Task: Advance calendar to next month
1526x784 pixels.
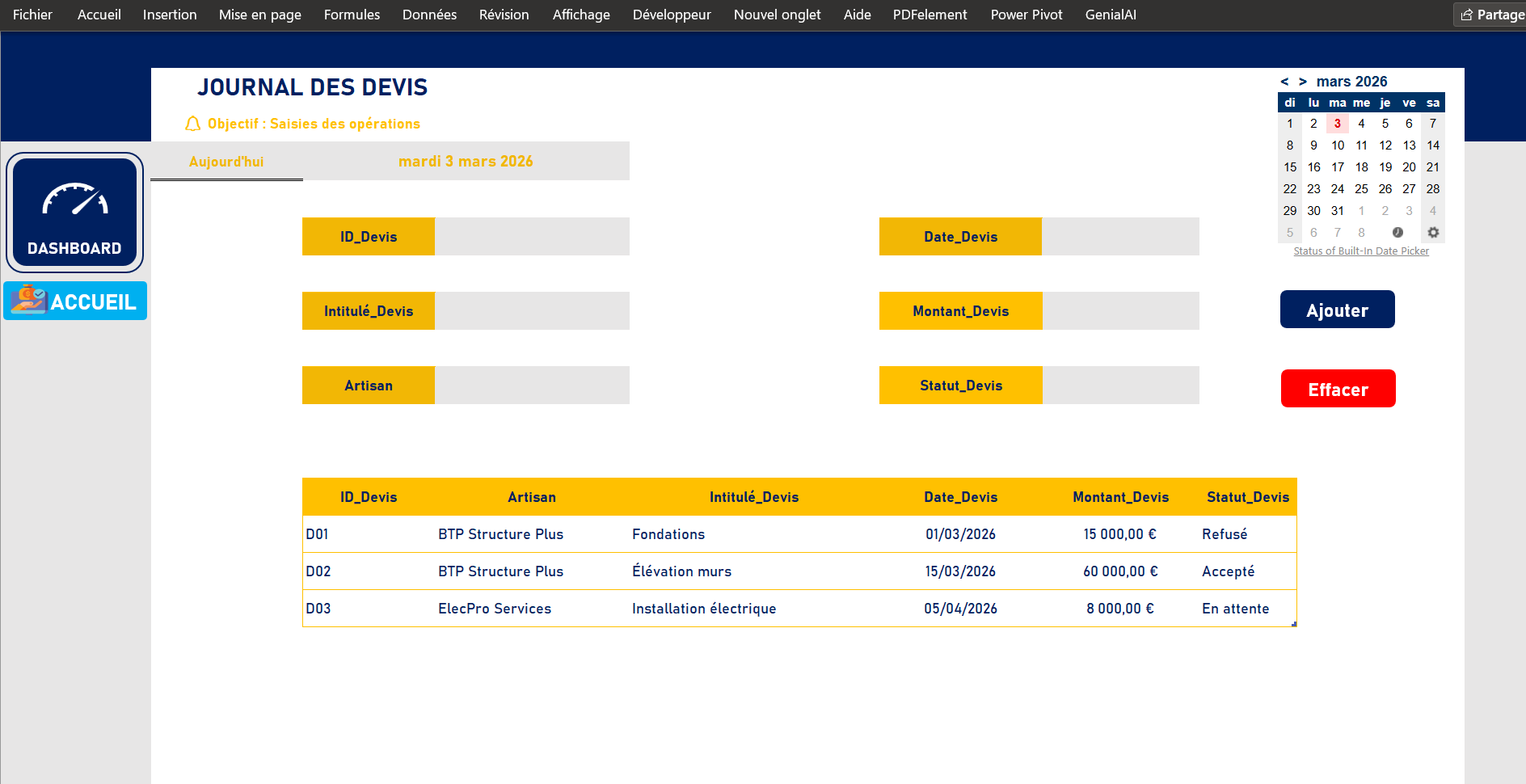Action: pyautogui.click(x=1302, y=82)
